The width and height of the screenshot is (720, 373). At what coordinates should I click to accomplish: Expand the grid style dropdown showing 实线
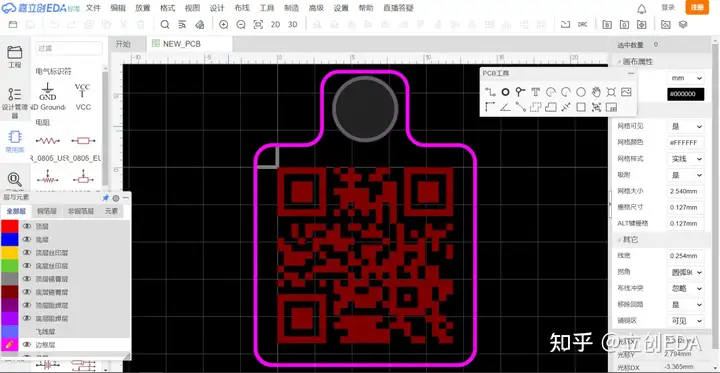pos(686,159)
